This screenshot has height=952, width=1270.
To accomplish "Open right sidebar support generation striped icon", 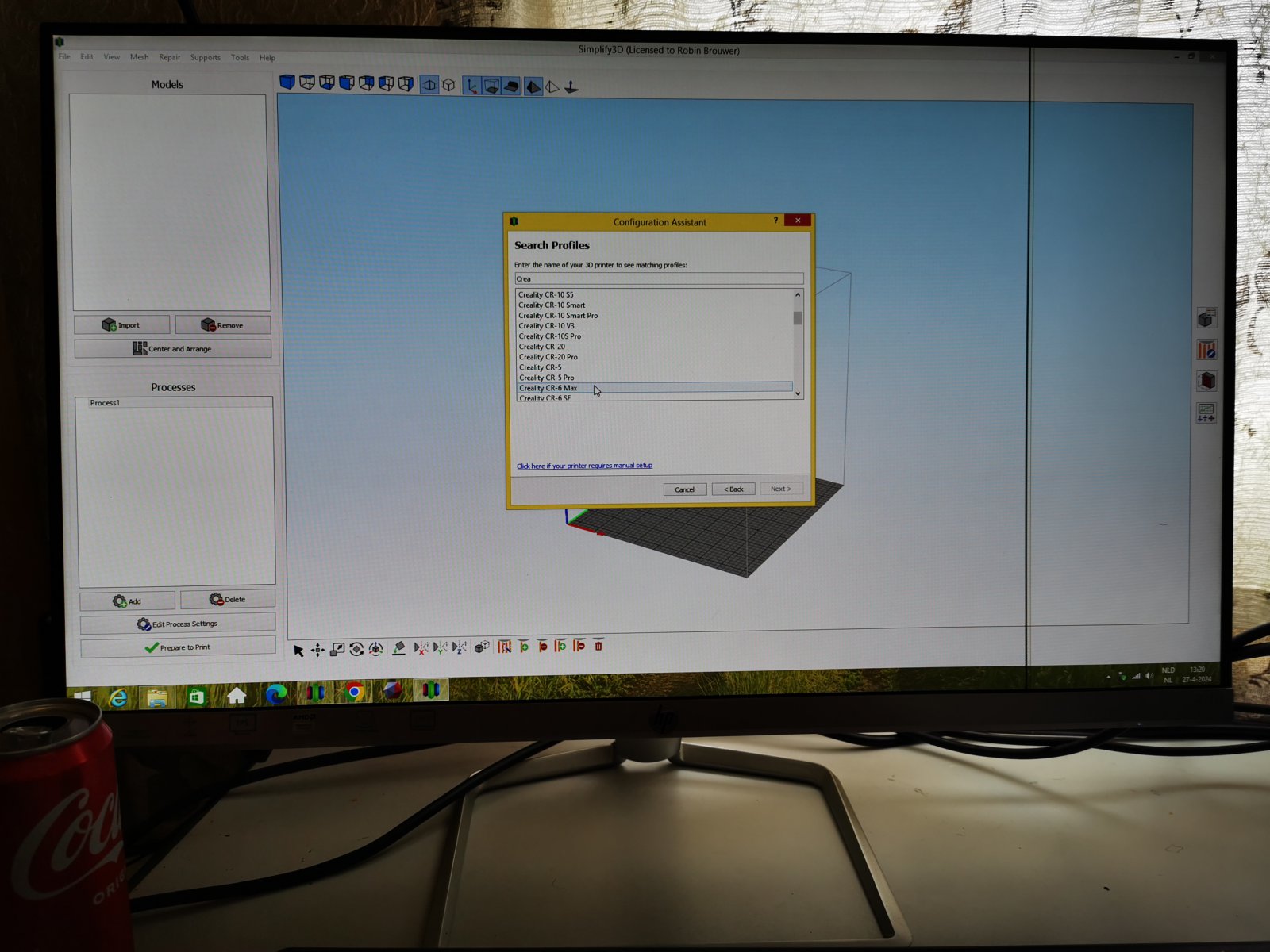I will (1206, 350).
